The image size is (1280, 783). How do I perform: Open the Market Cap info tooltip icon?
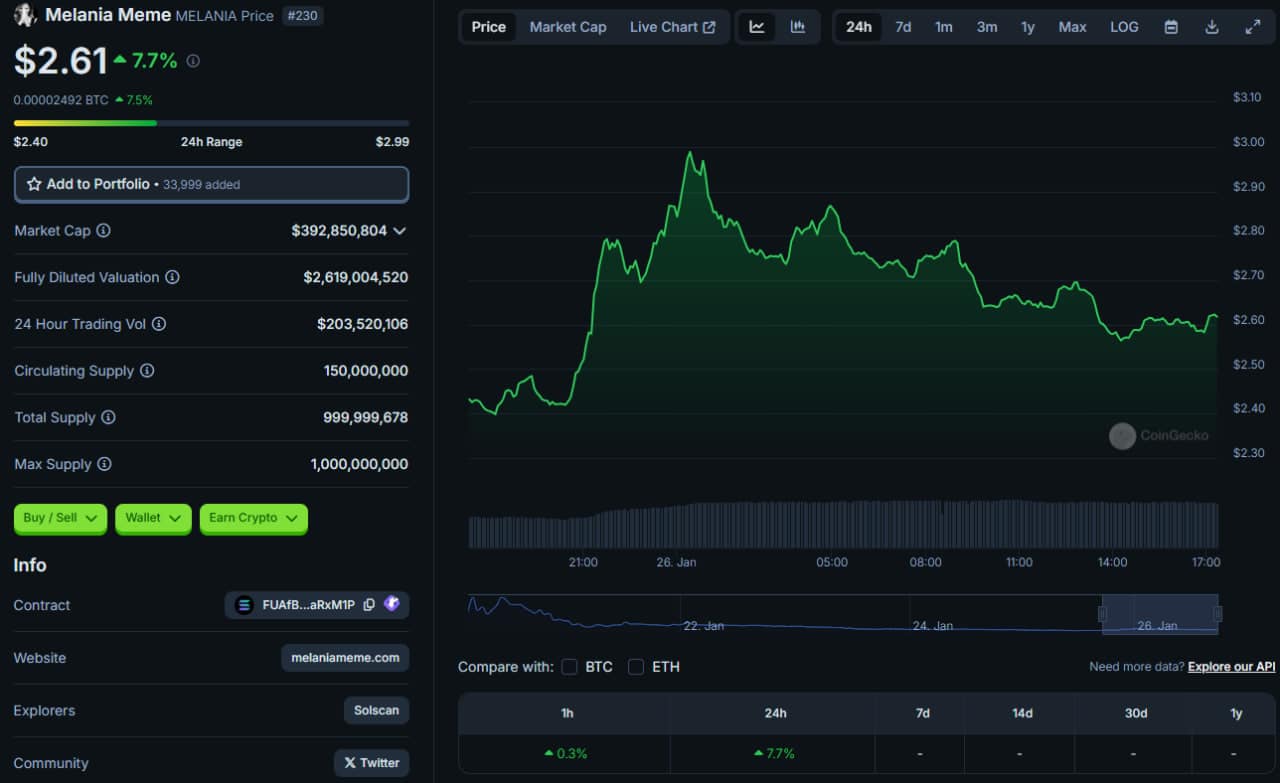tap(103, 231)
